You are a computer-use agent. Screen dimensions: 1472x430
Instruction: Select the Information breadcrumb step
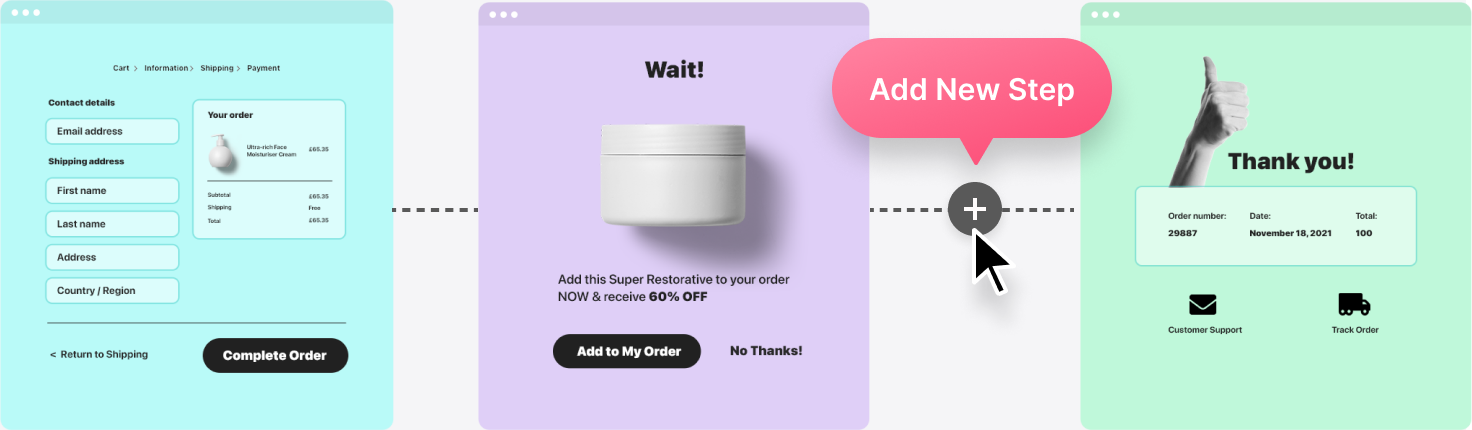[166, 68]
